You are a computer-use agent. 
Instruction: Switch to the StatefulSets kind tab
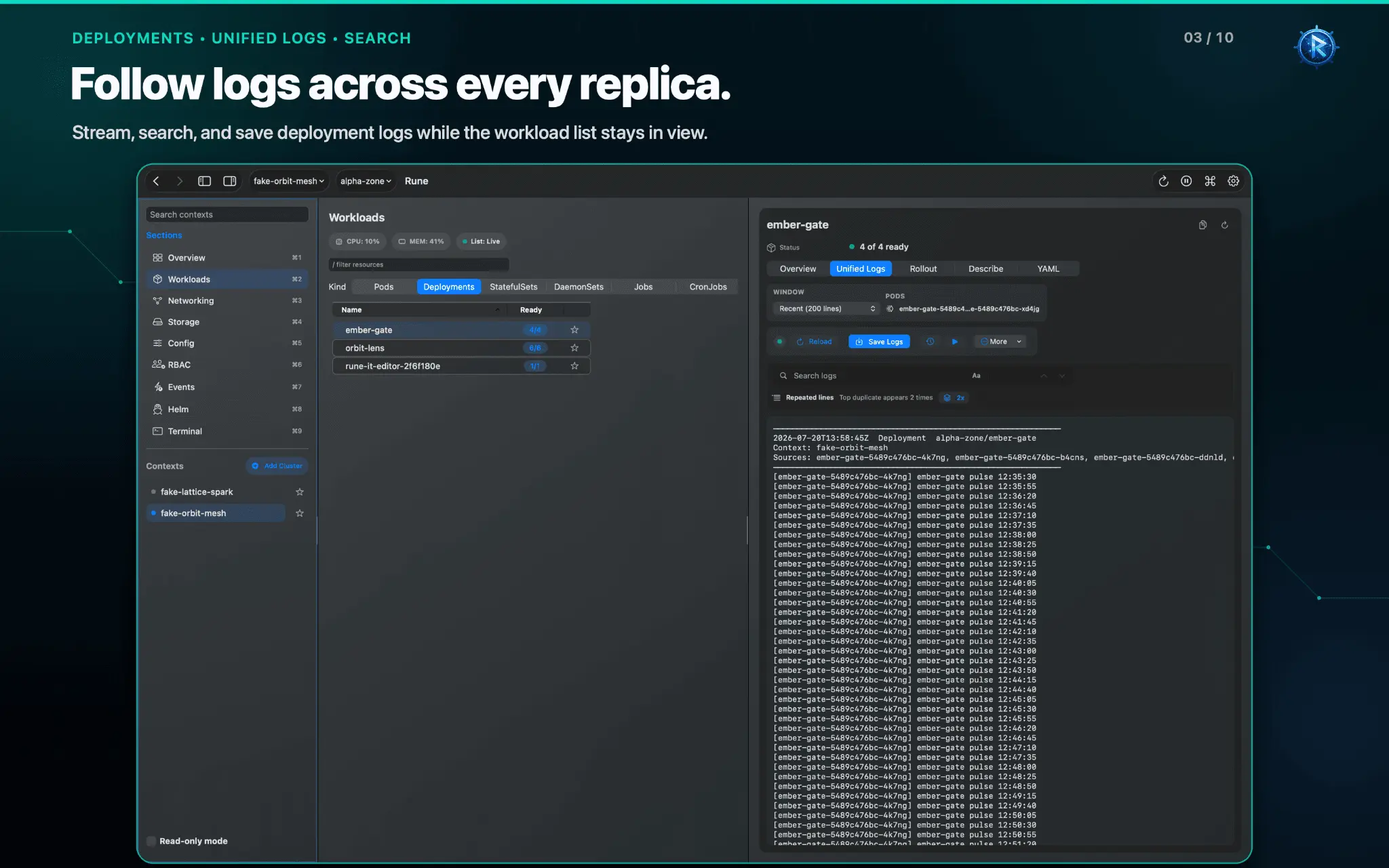513,287
